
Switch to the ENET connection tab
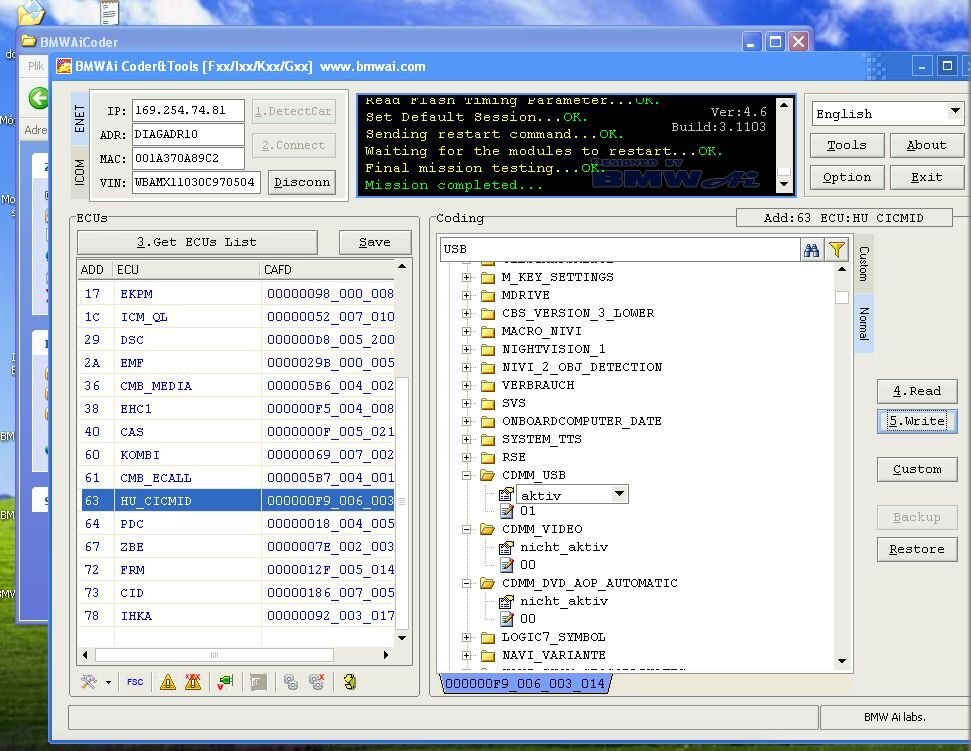(x=80, y=119)
